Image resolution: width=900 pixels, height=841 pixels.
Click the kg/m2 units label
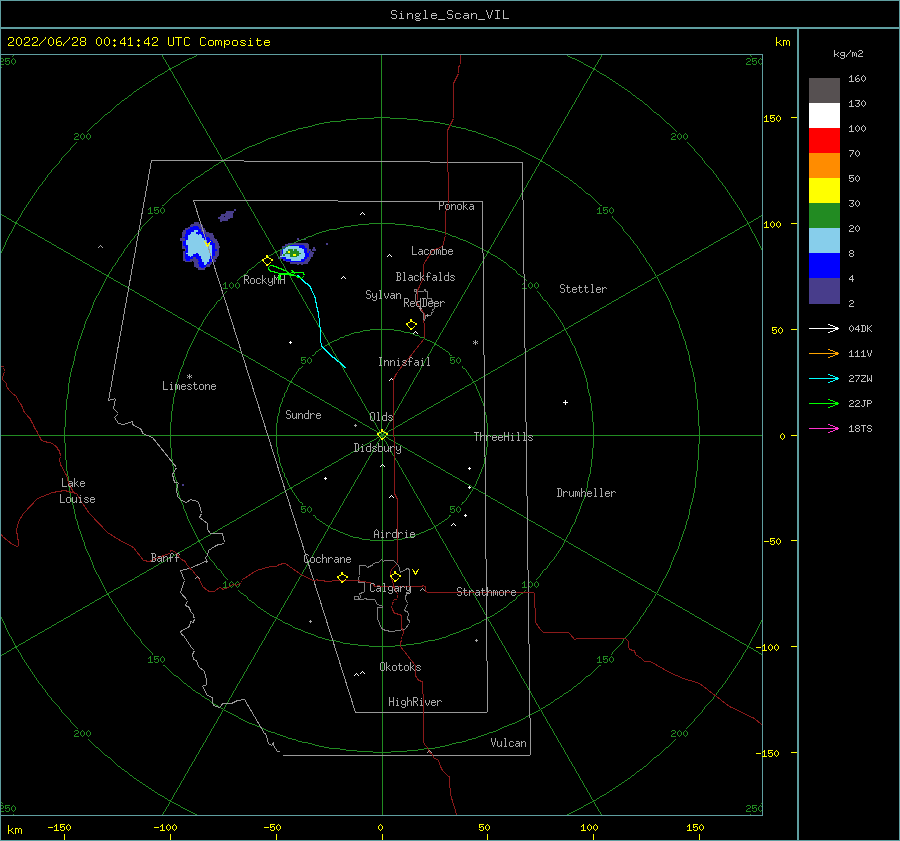coord(848,54)
